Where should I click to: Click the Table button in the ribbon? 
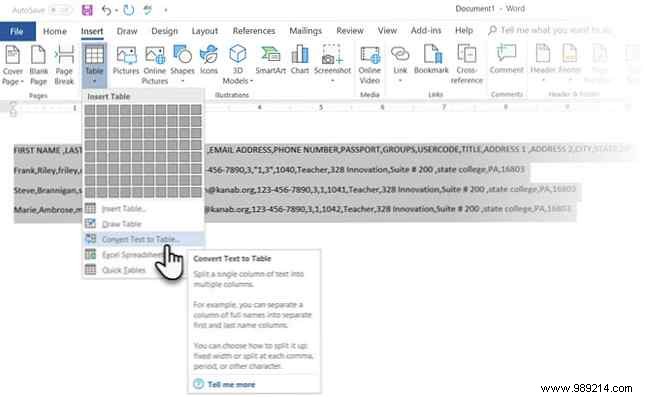point(94,65)
